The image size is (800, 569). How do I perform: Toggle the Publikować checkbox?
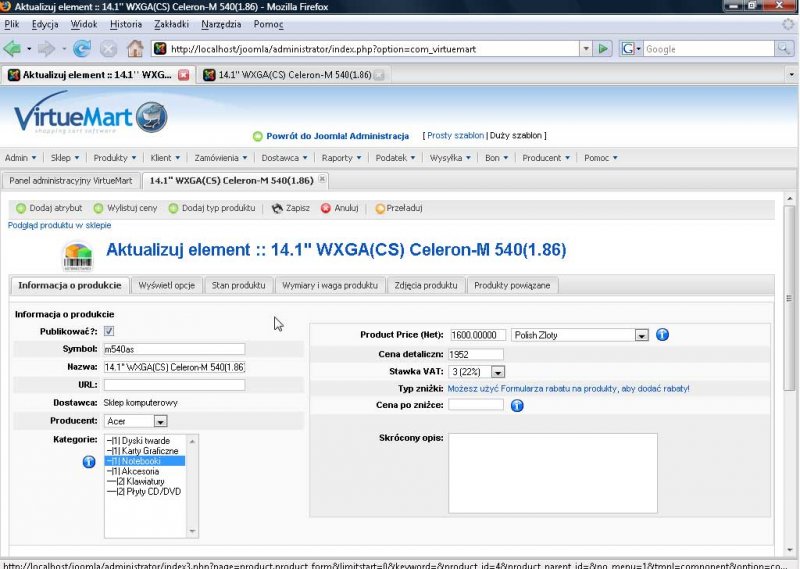[109, 331]
